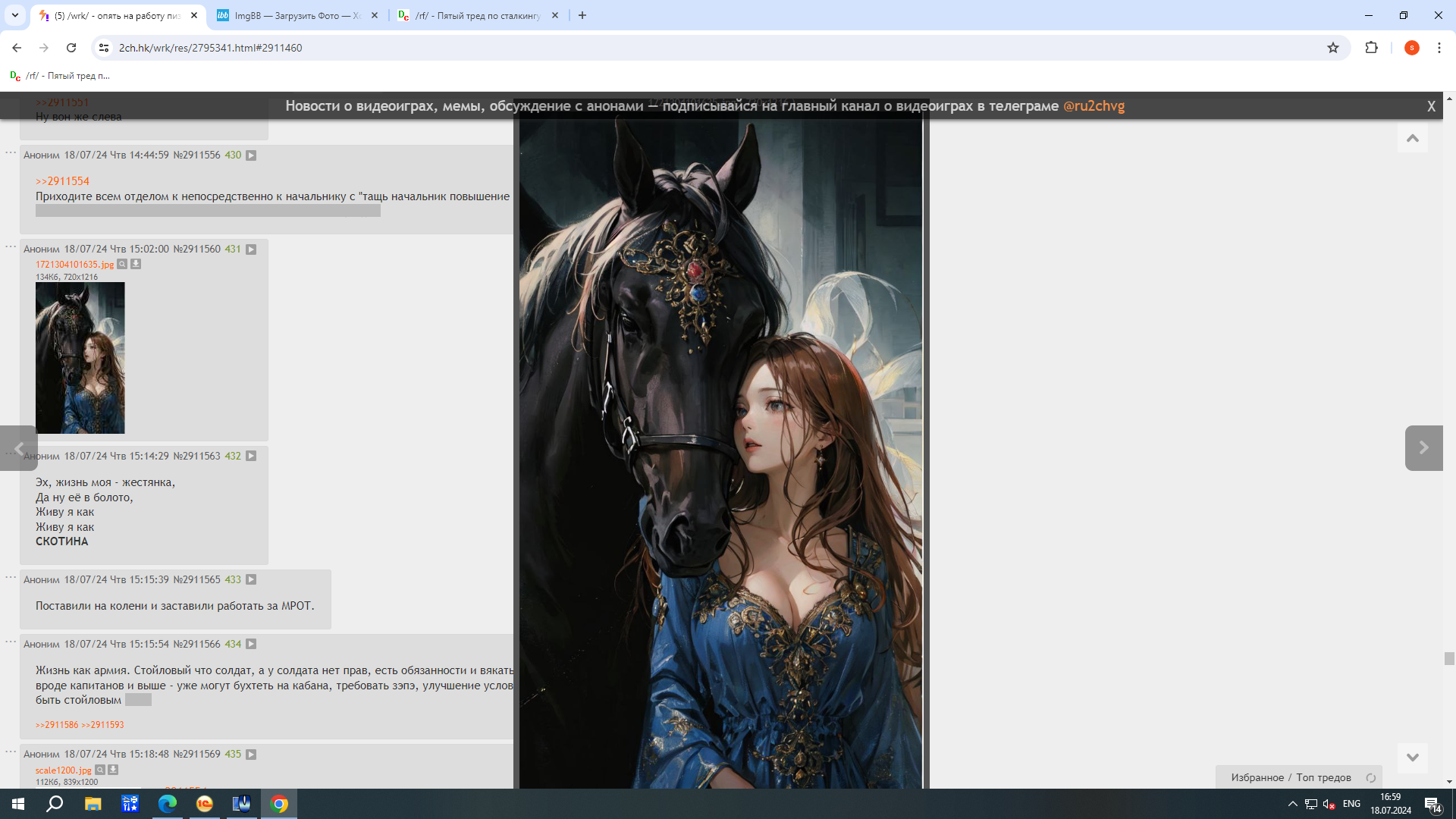Download image scale1200.jpg
This screenshot has width=1456, height=819.
[x=113, y=770]
